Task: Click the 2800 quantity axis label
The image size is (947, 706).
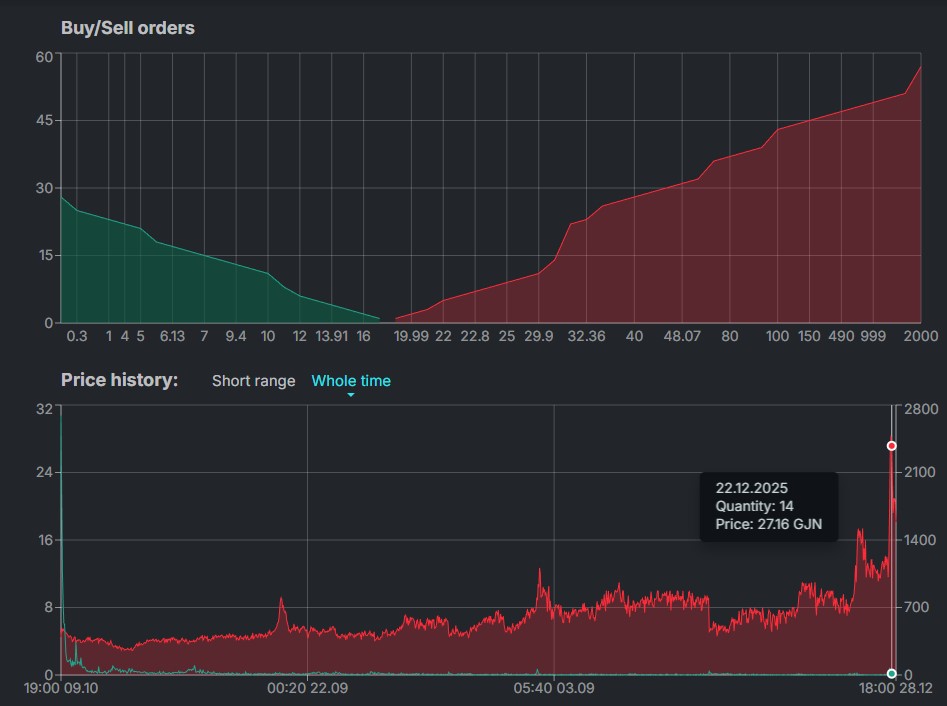Action: [921, 409]
